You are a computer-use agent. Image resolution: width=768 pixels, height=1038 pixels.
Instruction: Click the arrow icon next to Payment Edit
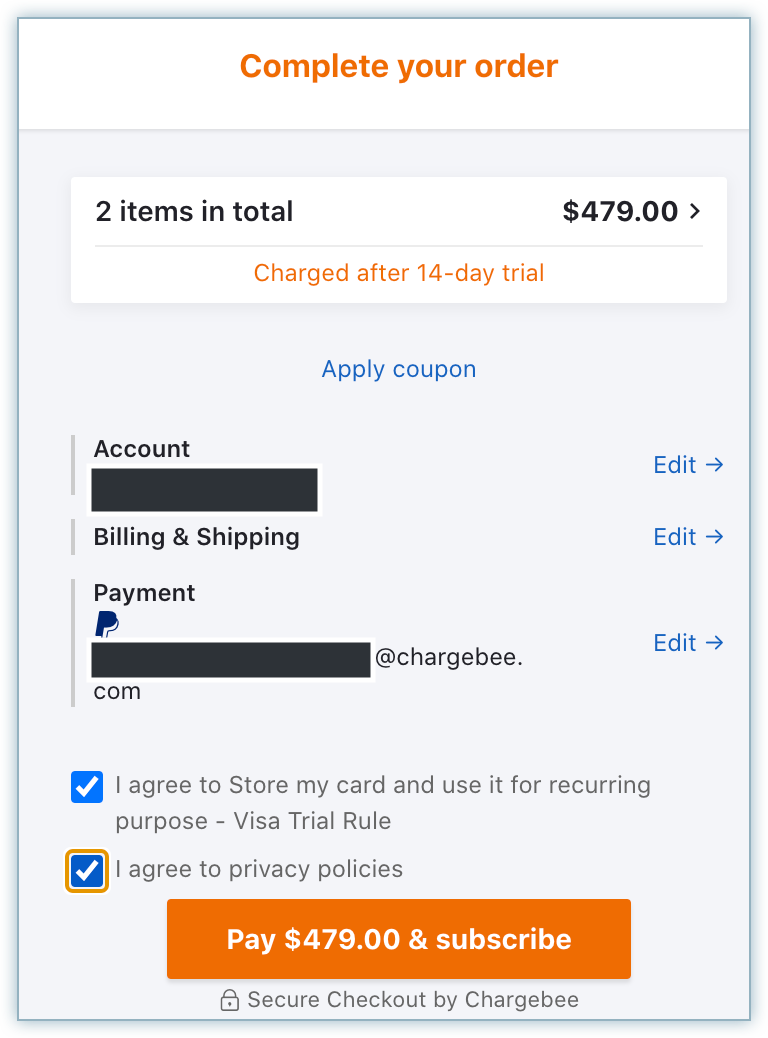tap(714, 642)
